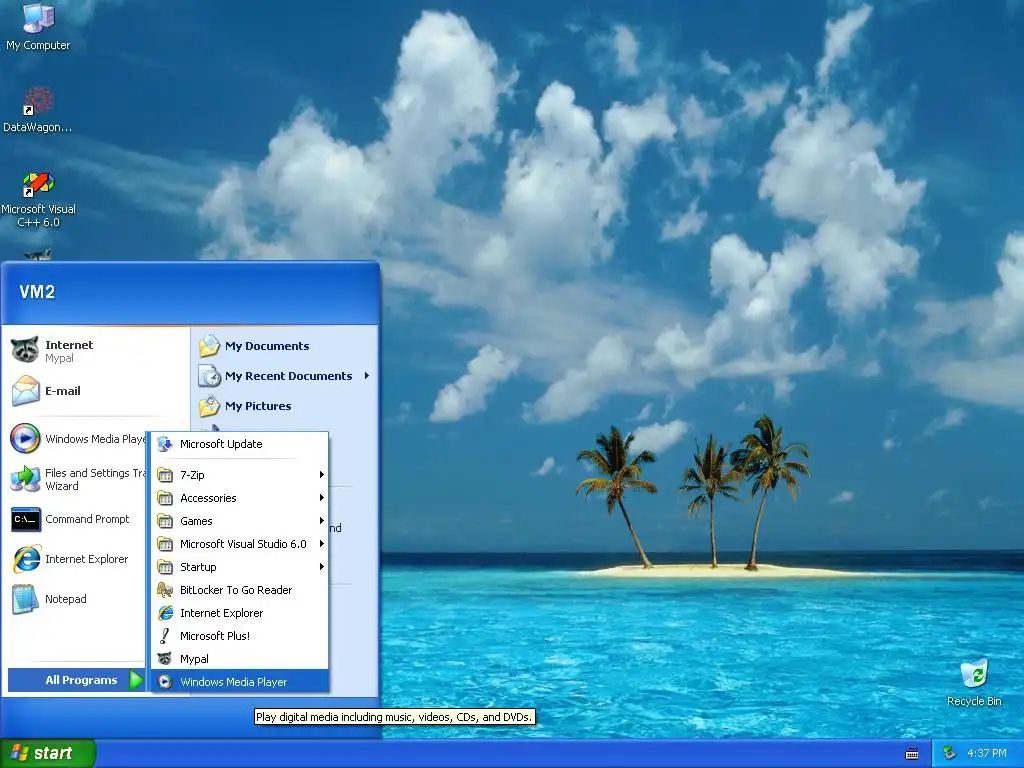Click the Accessories folder icon
1024x768 pixels.
click(165, 498)
